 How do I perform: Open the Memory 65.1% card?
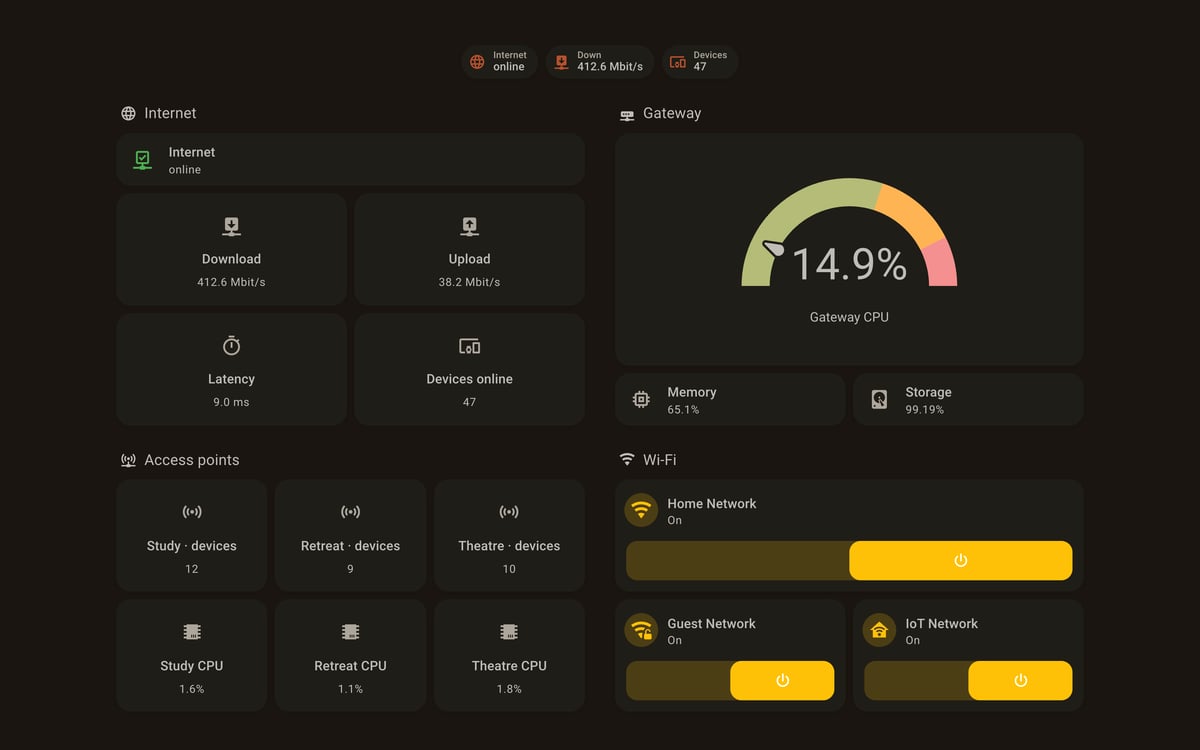pos(730,400)
